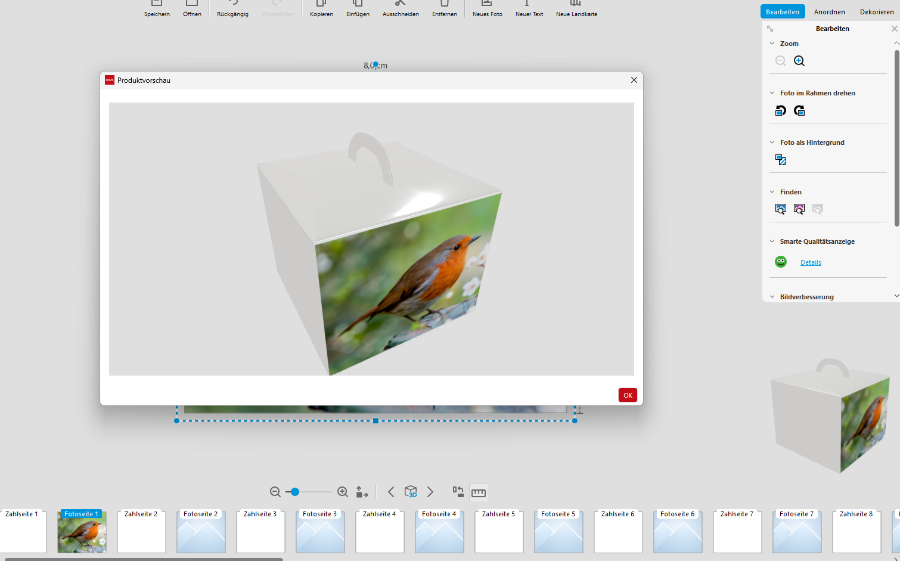Rotate photo in frame counterclockwise
The height and width of the screenshot is (561, 900).
(780, 111)
